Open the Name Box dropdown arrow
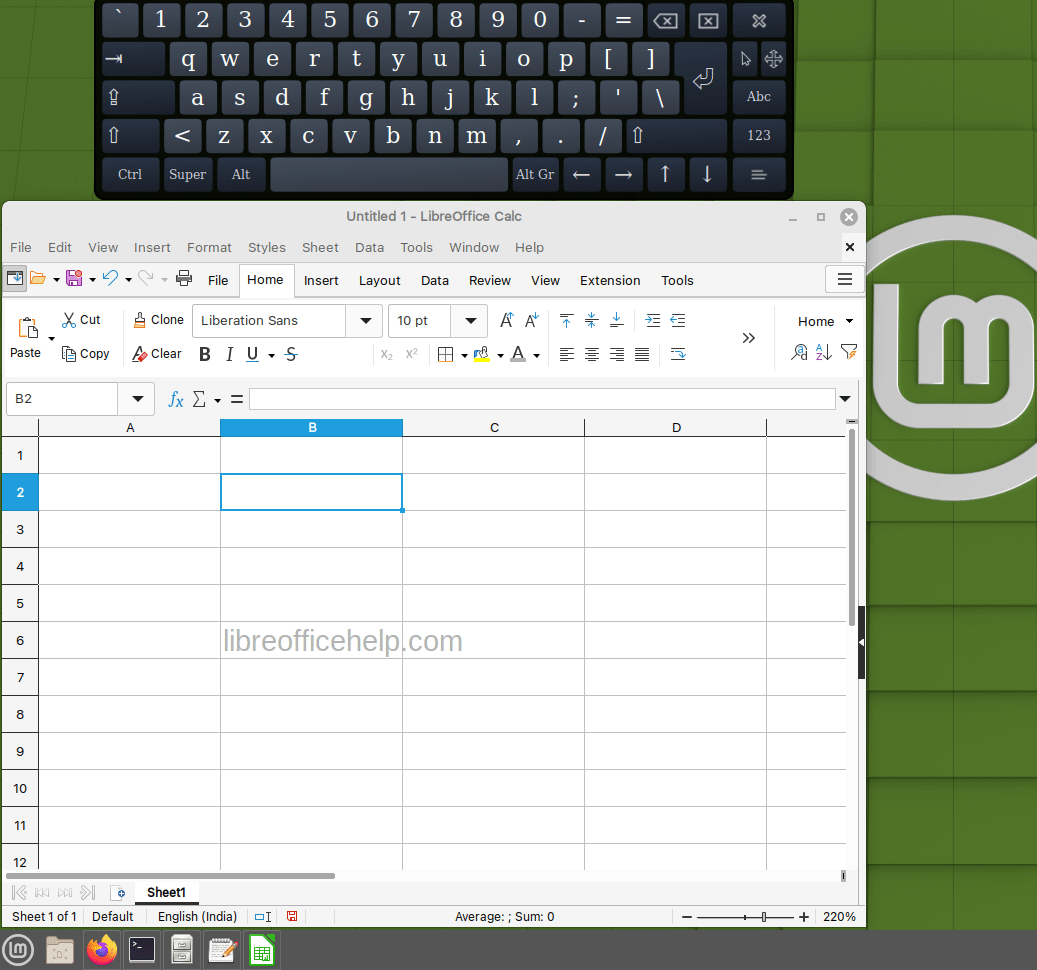 click(137, 399)
